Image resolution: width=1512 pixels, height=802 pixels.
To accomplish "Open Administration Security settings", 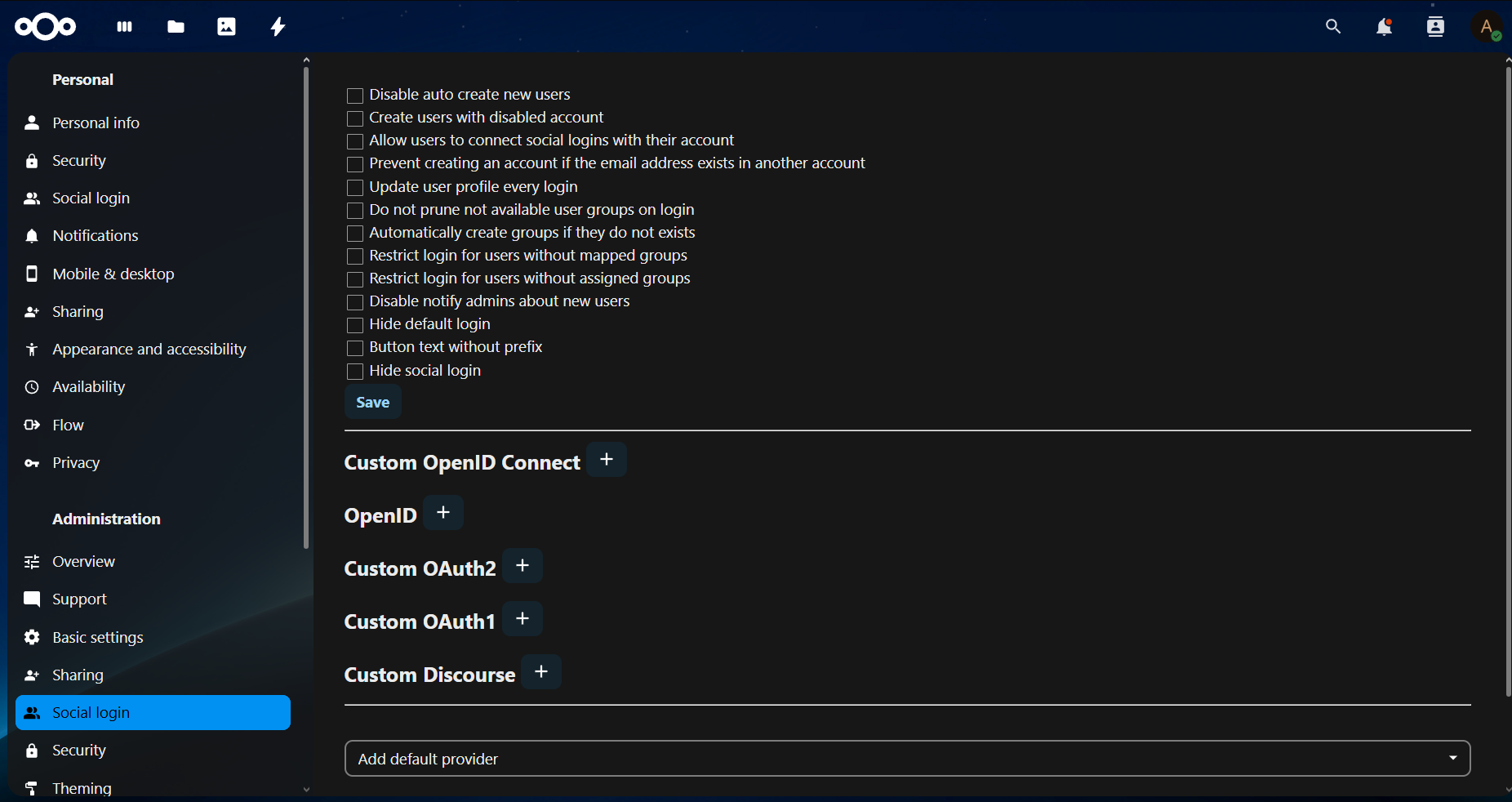I will (153, 751).
